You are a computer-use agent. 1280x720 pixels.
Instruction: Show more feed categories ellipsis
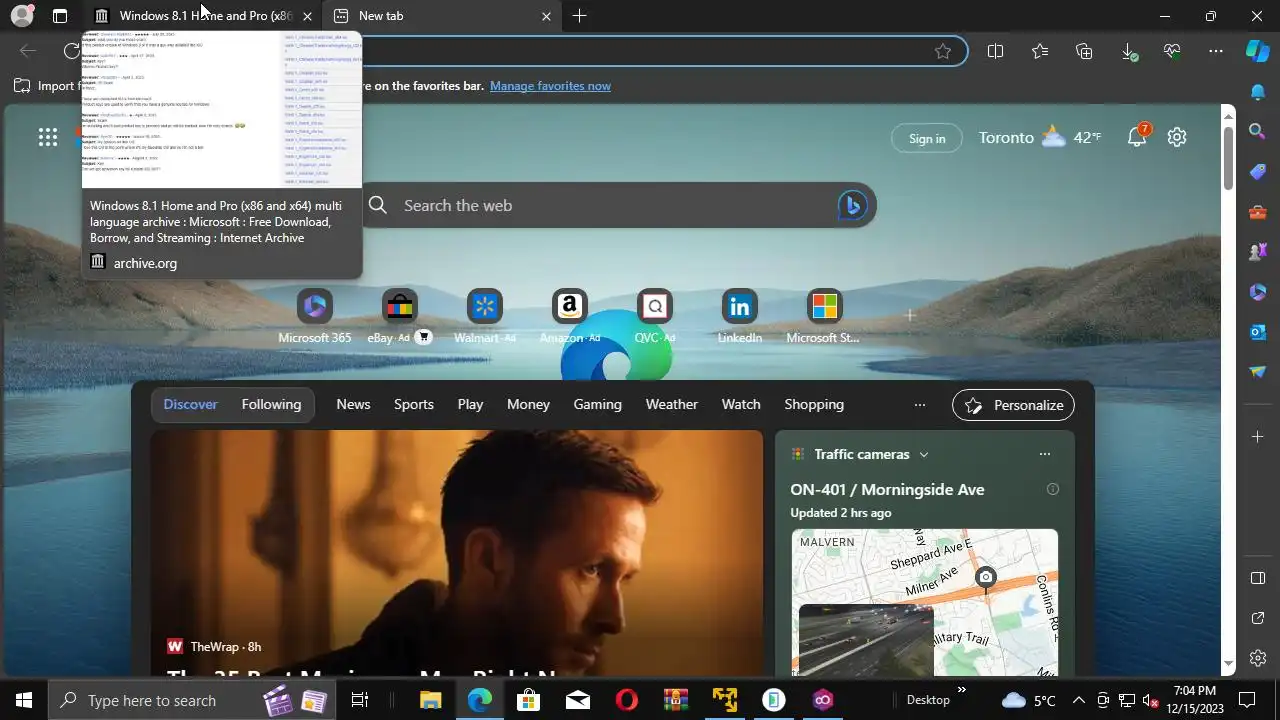point(920,405)
